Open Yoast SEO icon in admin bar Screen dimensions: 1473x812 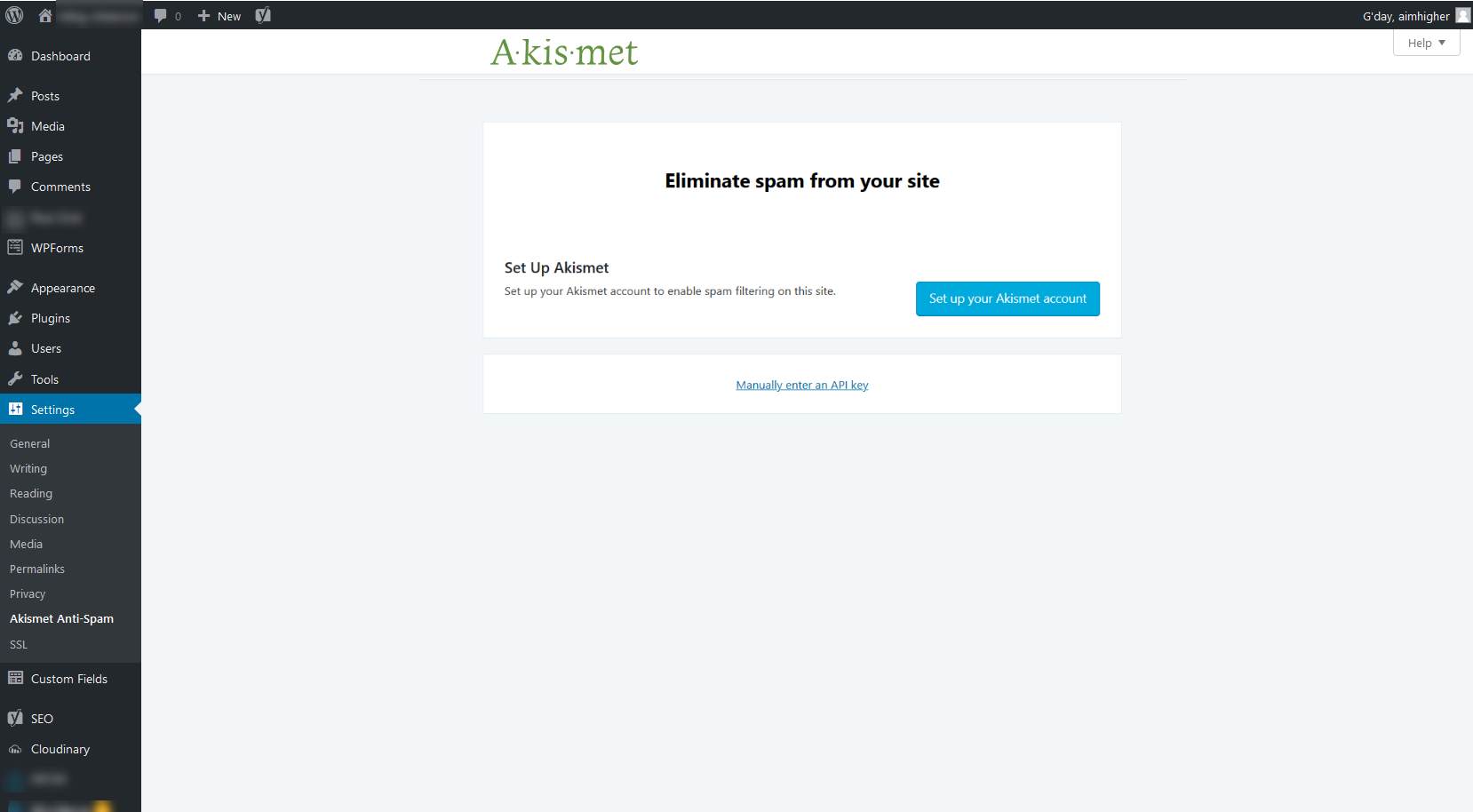point(263,15)
